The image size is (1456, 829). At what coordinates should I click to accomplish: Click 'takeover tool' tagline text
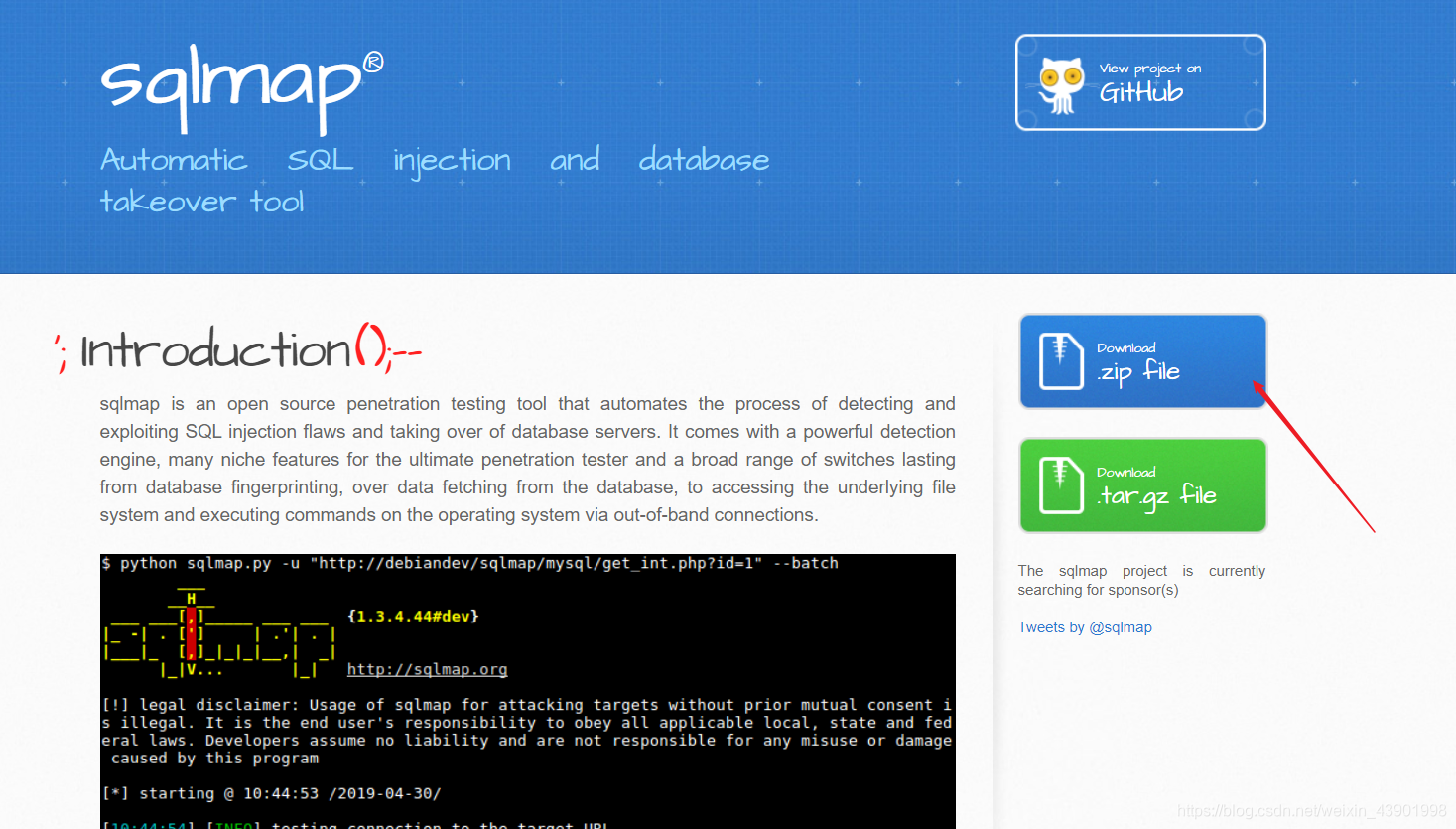click(x=202, y=202)
